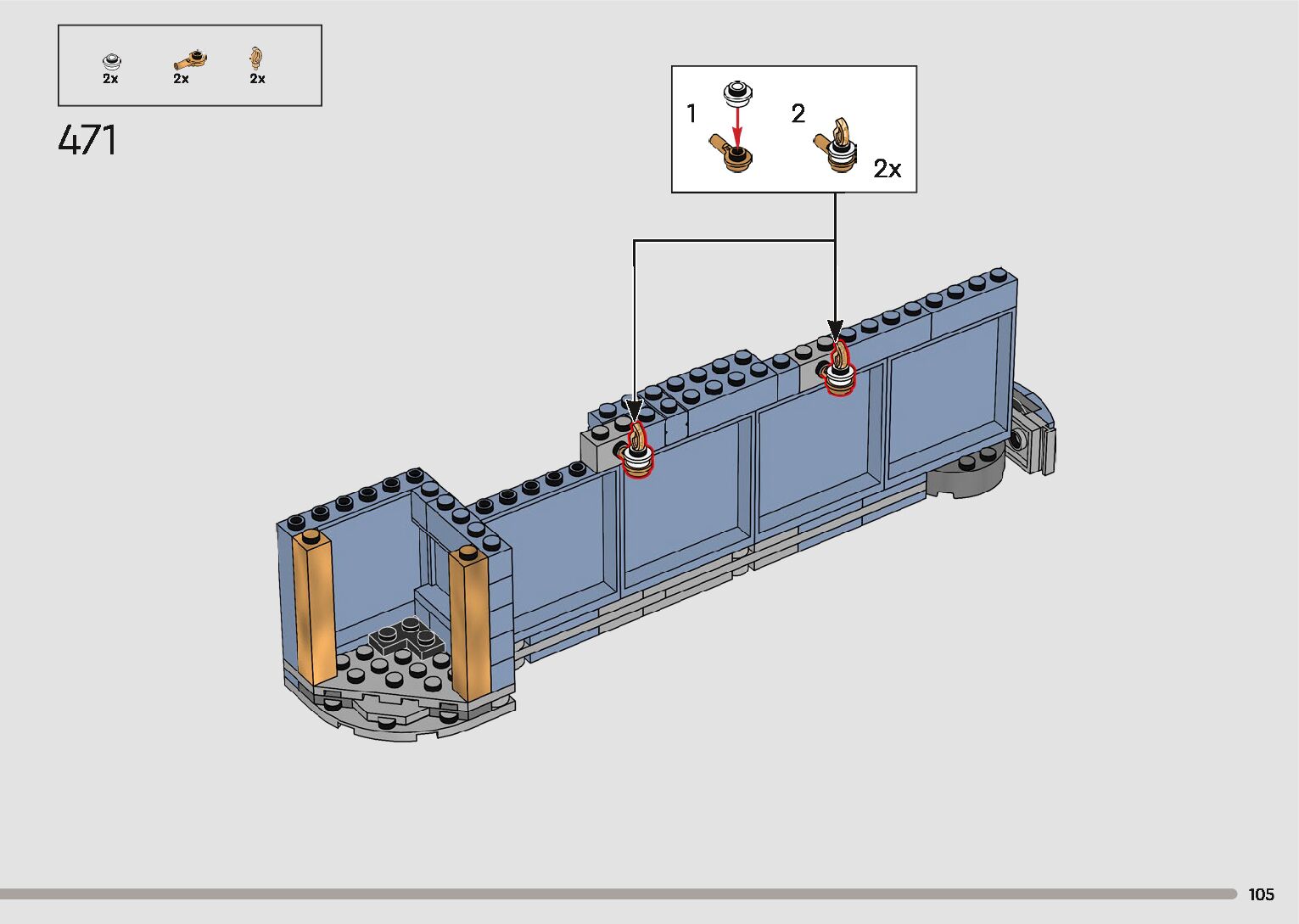
Task: Click the right tan pillar of the model
Action: 469,624
